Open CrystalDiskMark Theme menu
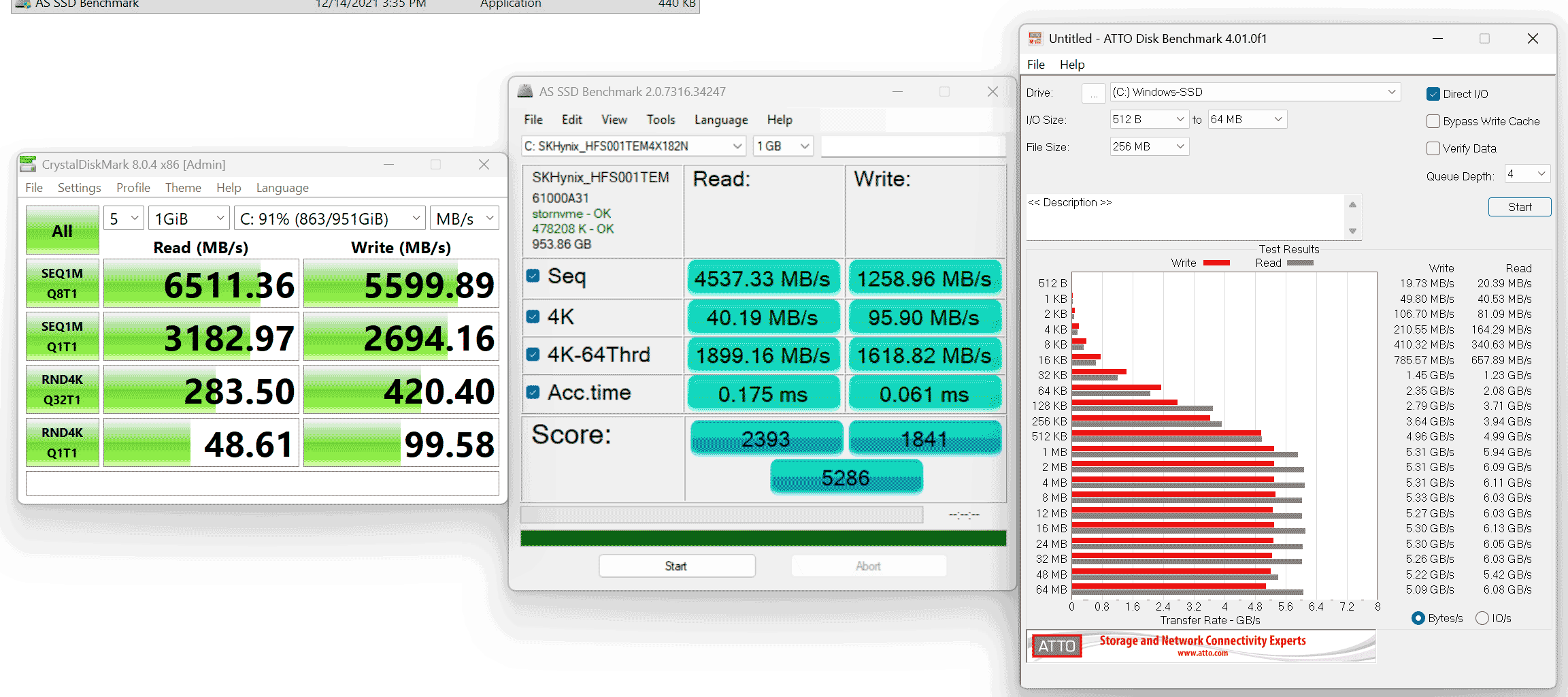This screenshot has height=697, width=1568. coord(183,188)
